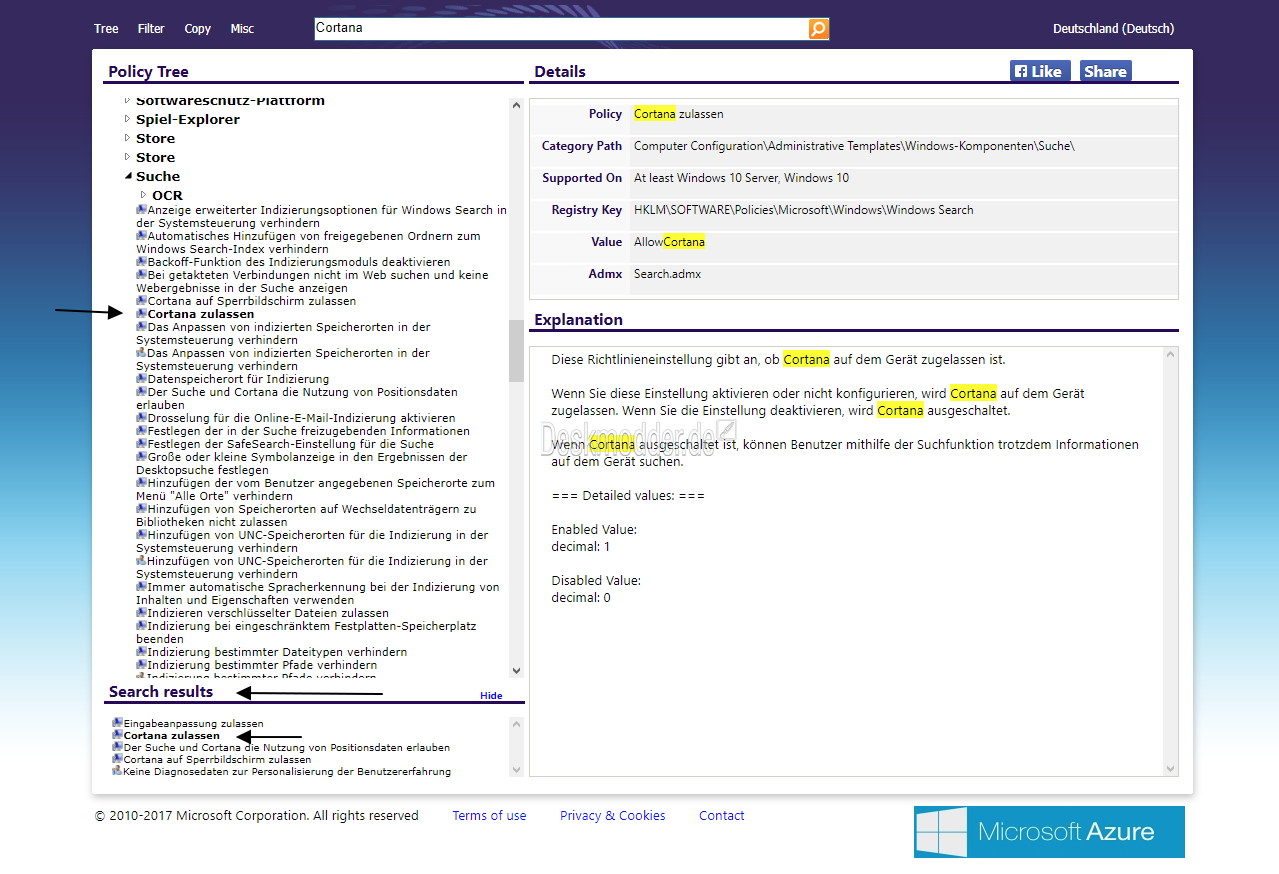This screenshot has height=874, width=1279.
Task: Click policy icon beside Festlegen der SafeSearch-Einstellung
Action: [x=141, y=444]
